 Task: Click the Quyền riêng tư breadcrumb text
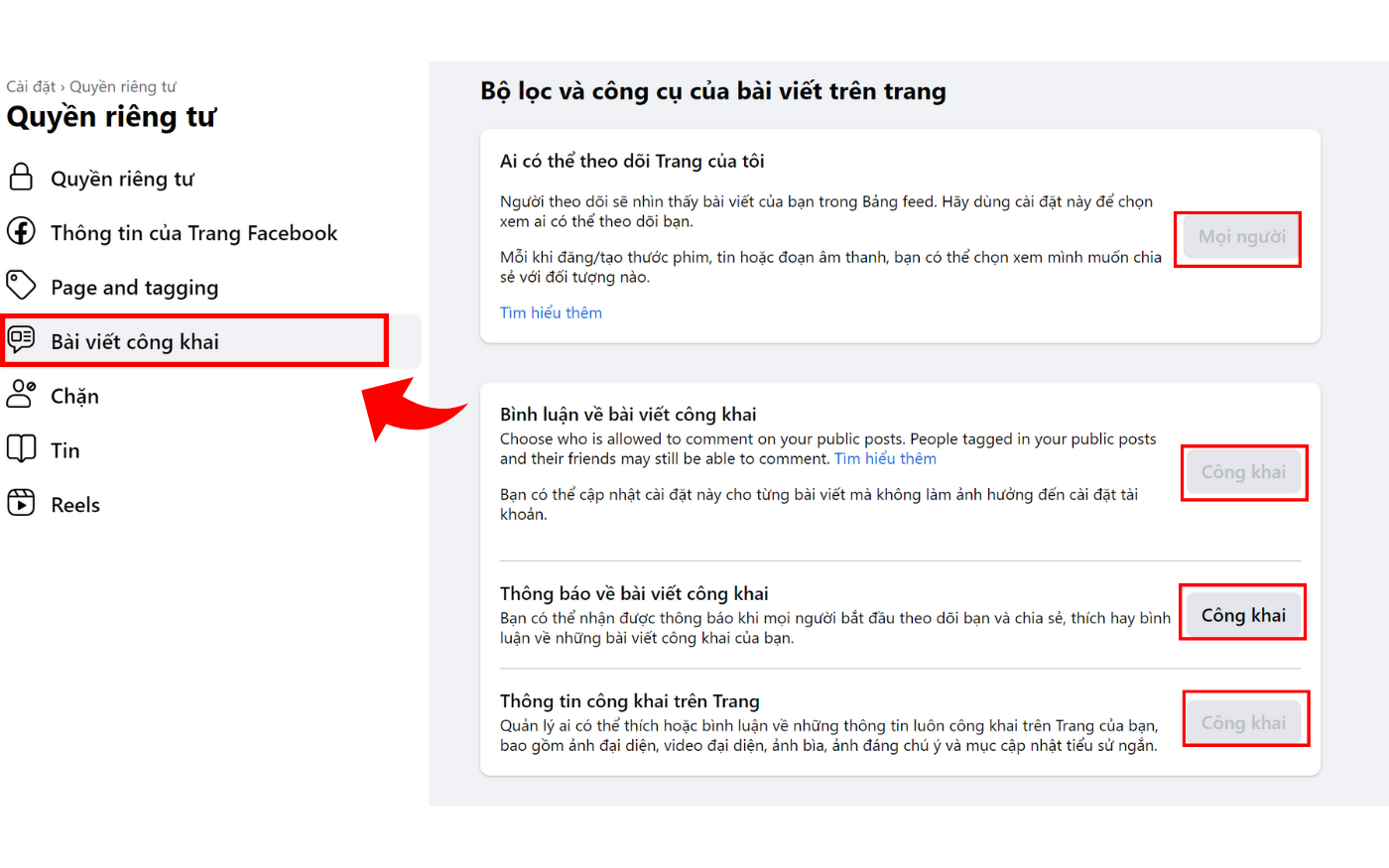pos(123,86)
